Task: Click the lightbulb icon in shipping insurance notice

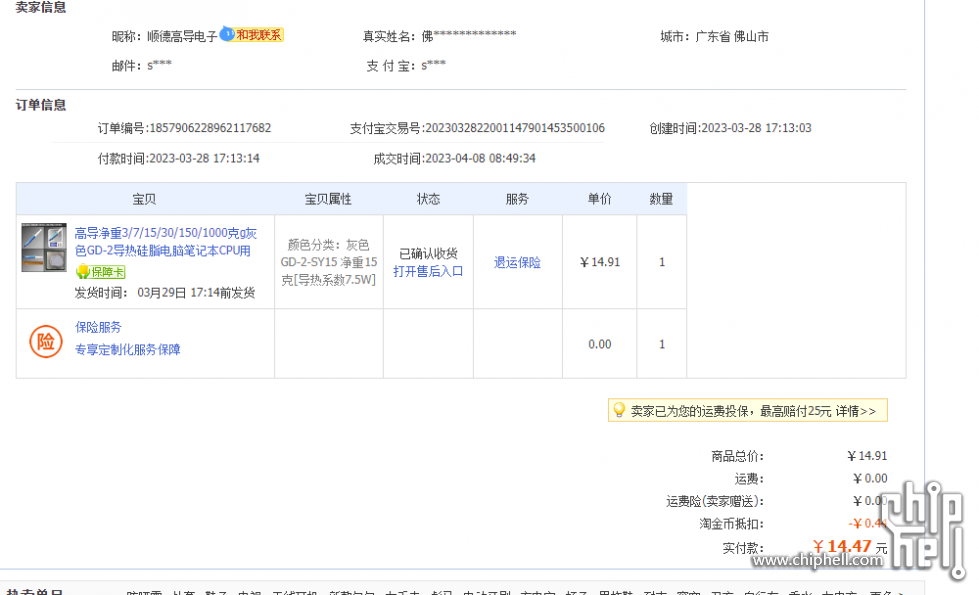Action: [619, 410]
